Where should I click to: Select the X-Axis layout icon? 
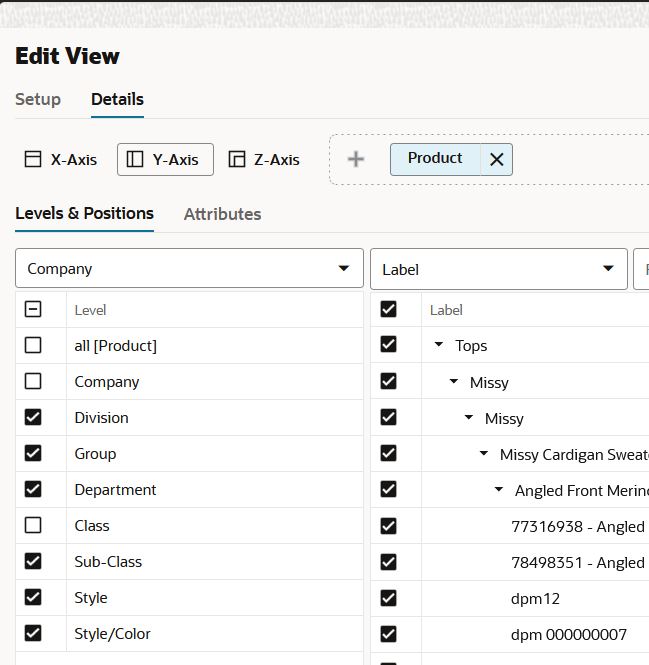33,159
